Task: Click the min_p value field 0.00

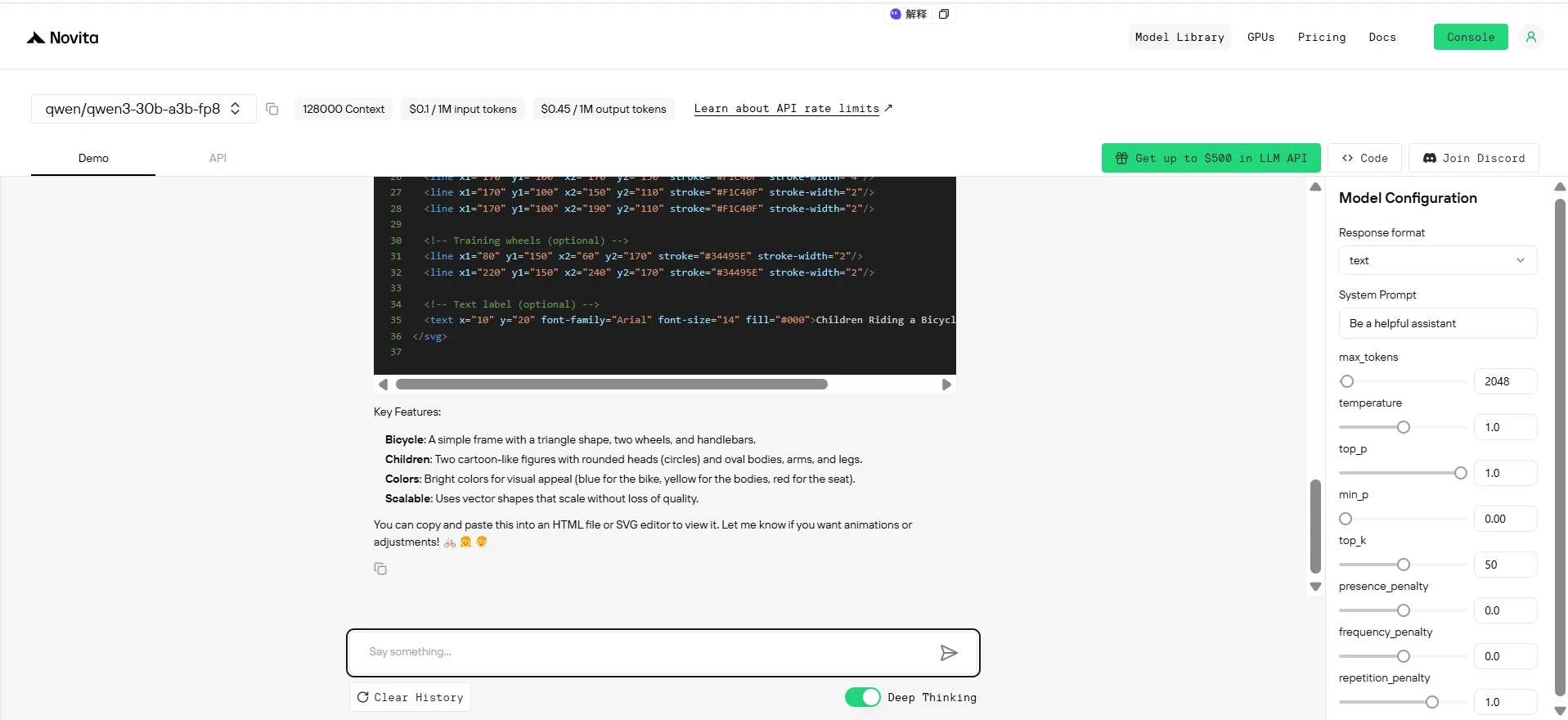Action: 1505,519
